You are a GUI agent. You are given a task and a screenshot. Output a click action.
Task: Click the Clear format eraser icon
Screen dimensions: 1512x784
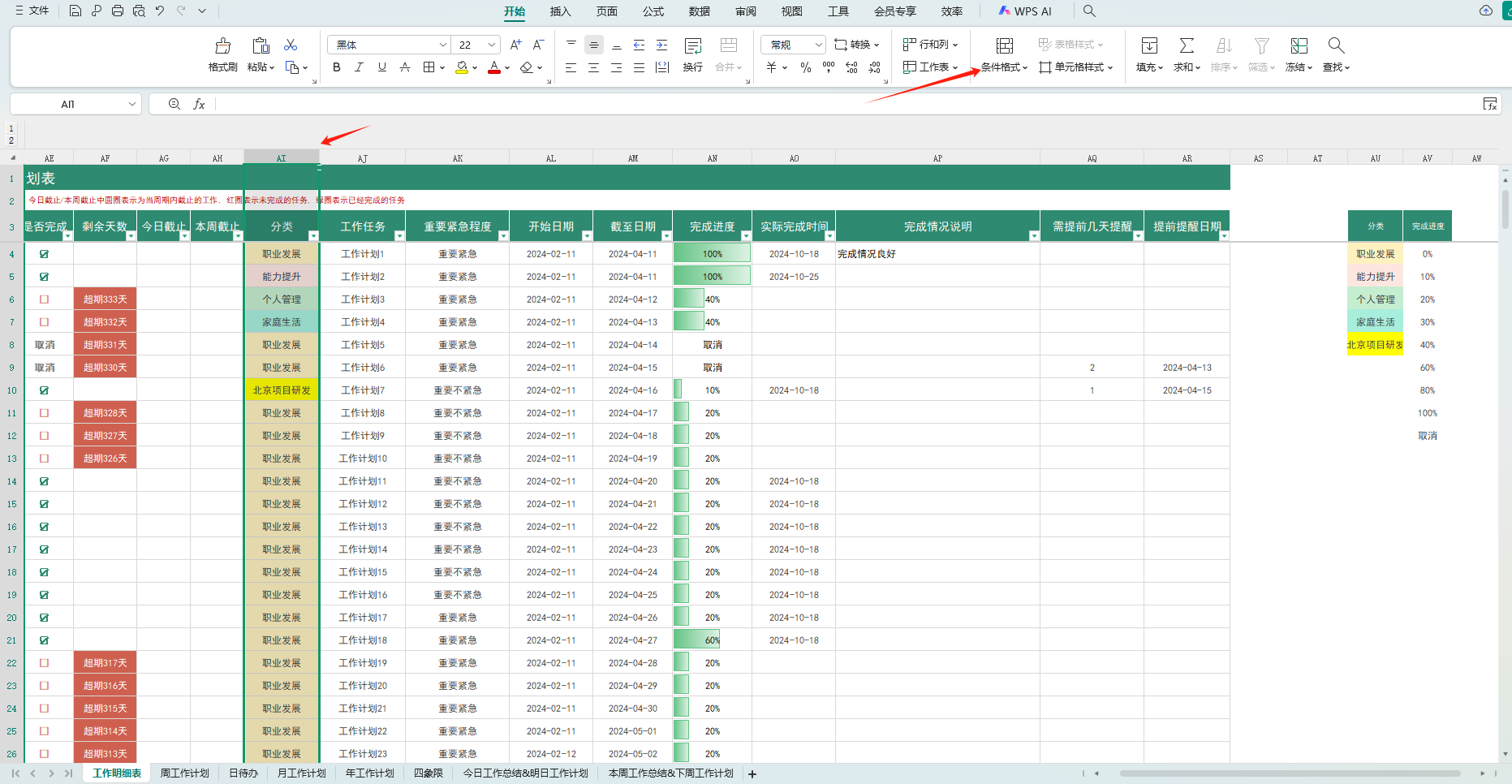tap(527, 67)
